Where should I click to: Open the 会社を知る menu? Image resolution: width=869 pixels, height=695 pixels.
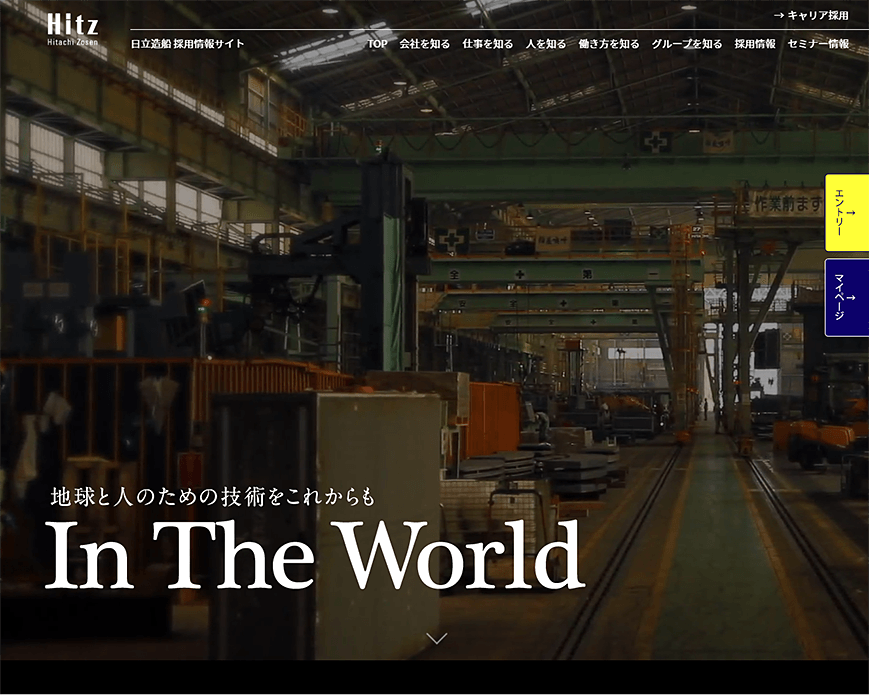(x=424, y=44)
